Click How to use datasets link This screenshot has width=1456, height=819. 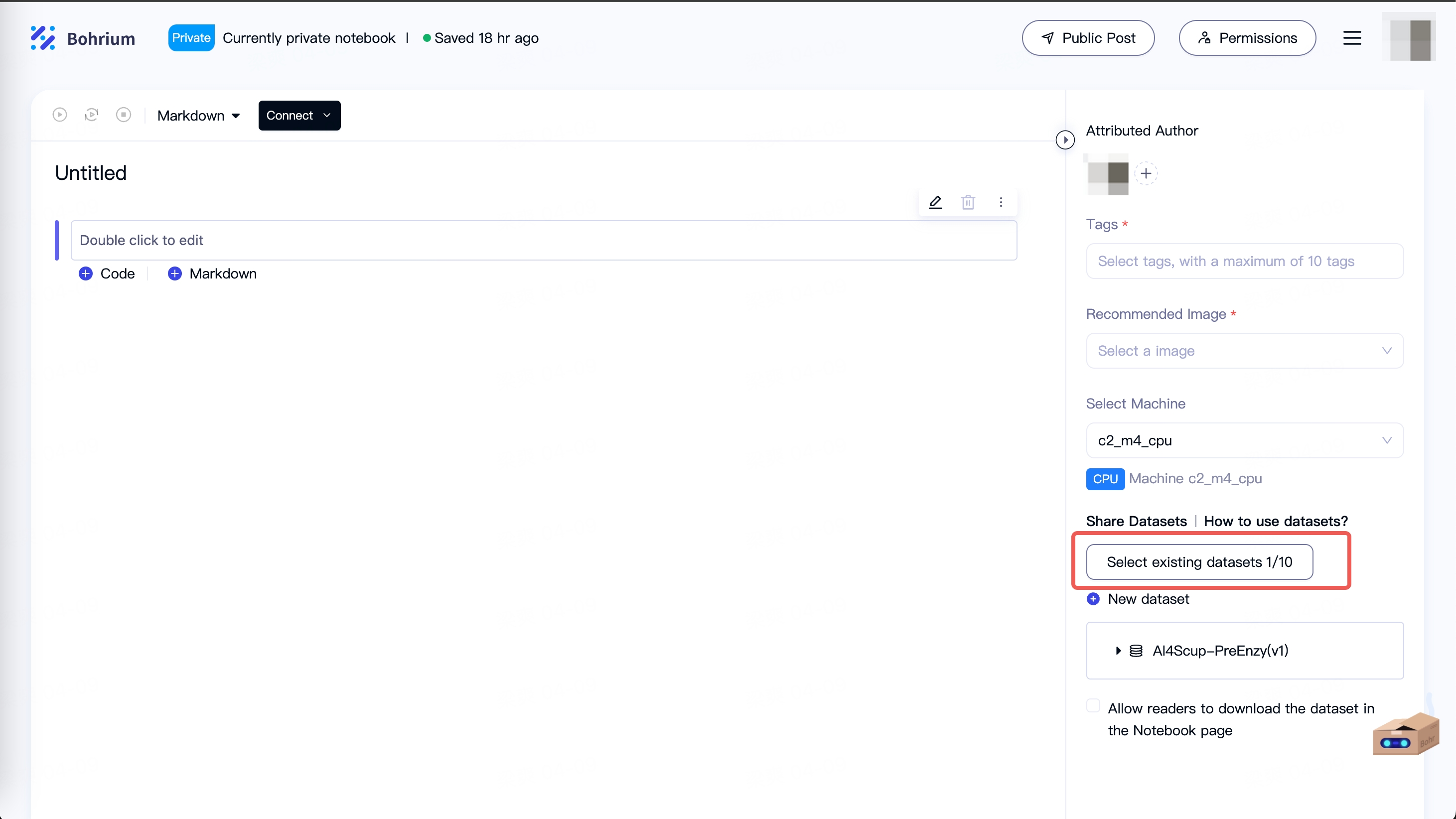(1276, 521)
